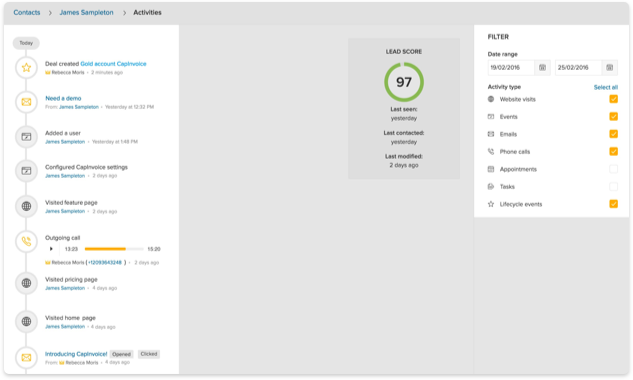Click James Sampleton under Visited pricing page

click(x=65, y=288)
